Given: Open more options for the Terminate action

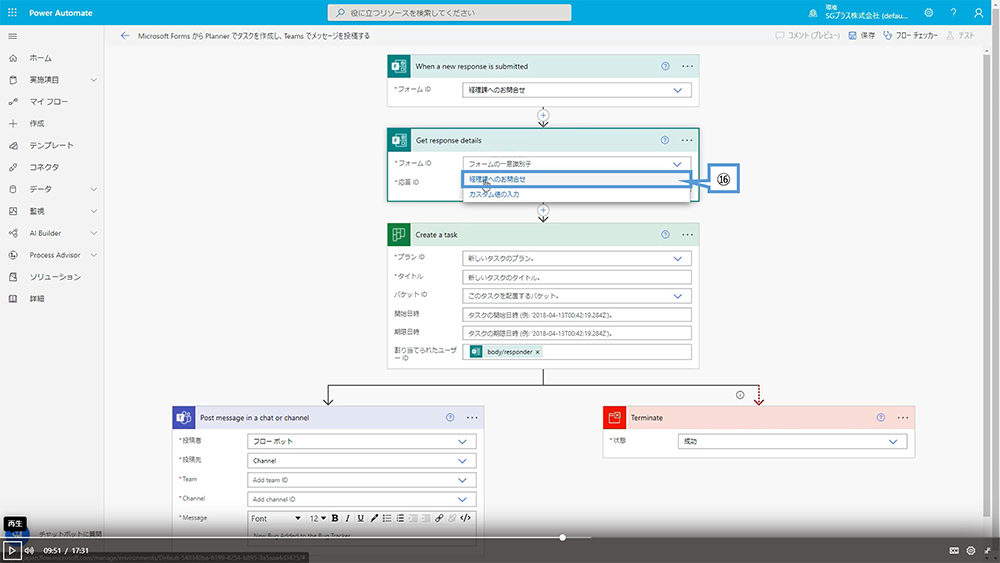Looking at the screenshot, I should [902, 418].
